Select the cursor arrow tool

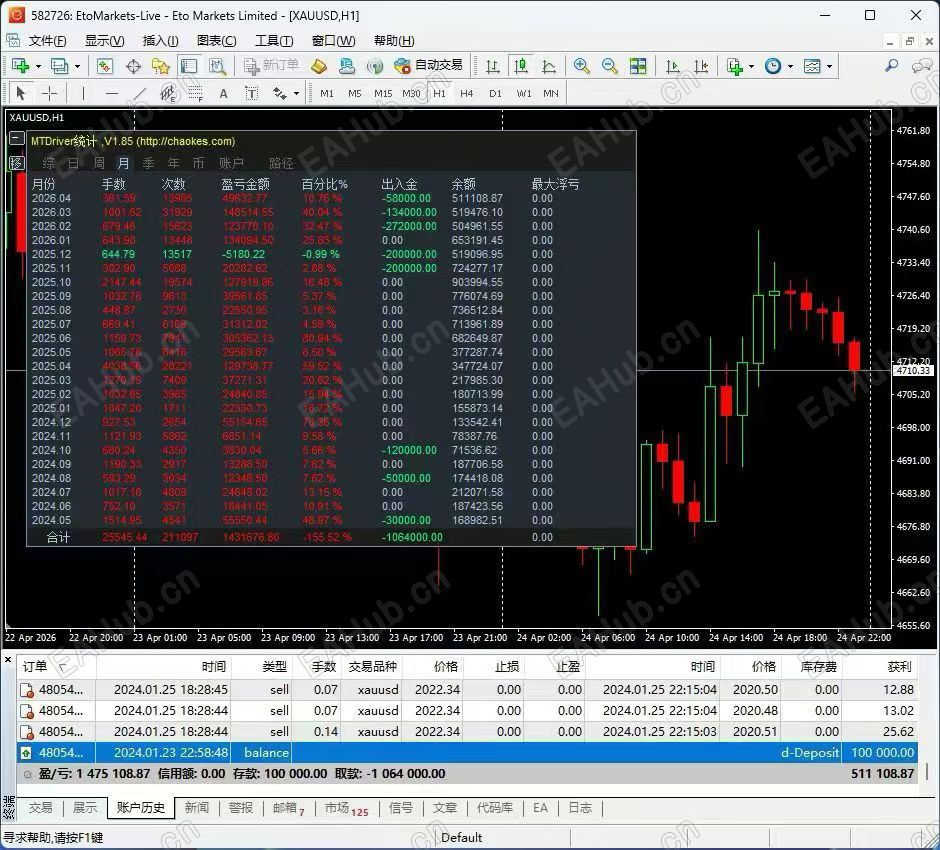[21, 93]
